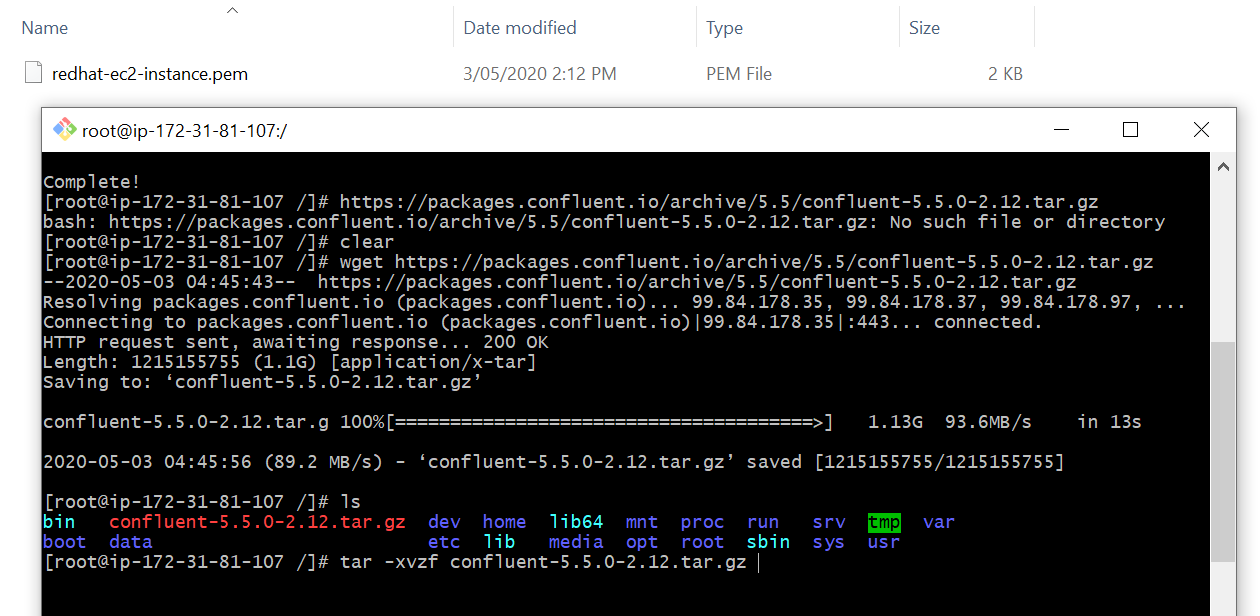Click the 'var' directory in ls output
Viewport: 1260px width, 616px height.
point(939,522)
